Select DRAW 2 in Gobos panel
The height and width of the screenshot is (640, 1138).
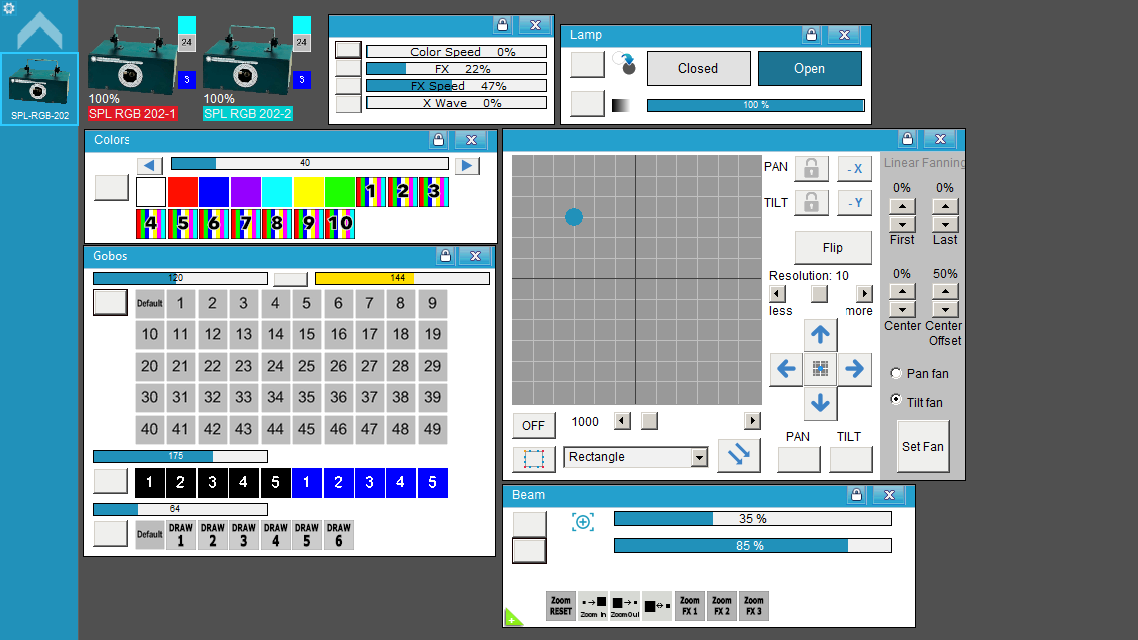(213, 535)
